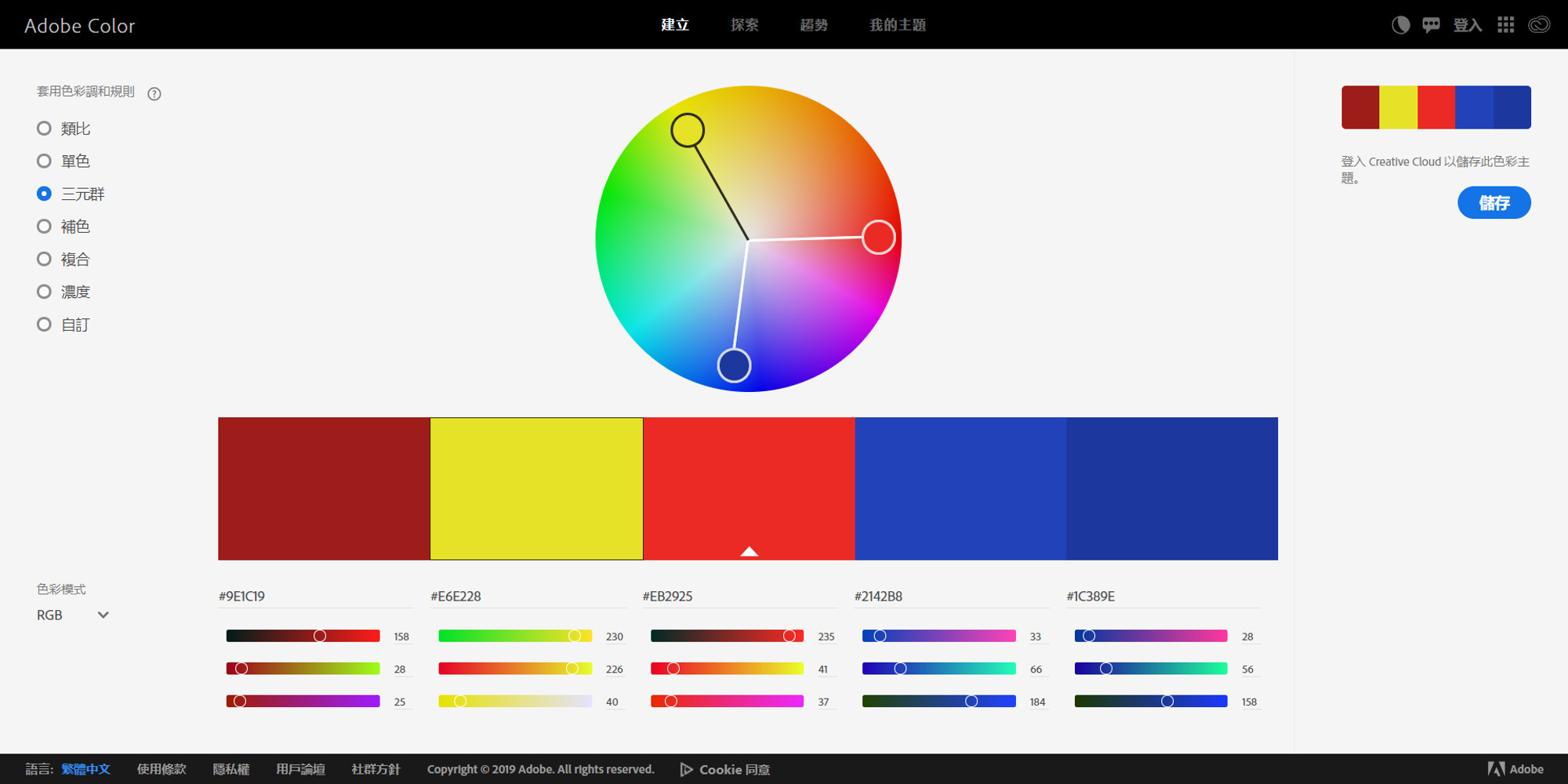Open the 我的主題 tab

click(x=898, y=25)
